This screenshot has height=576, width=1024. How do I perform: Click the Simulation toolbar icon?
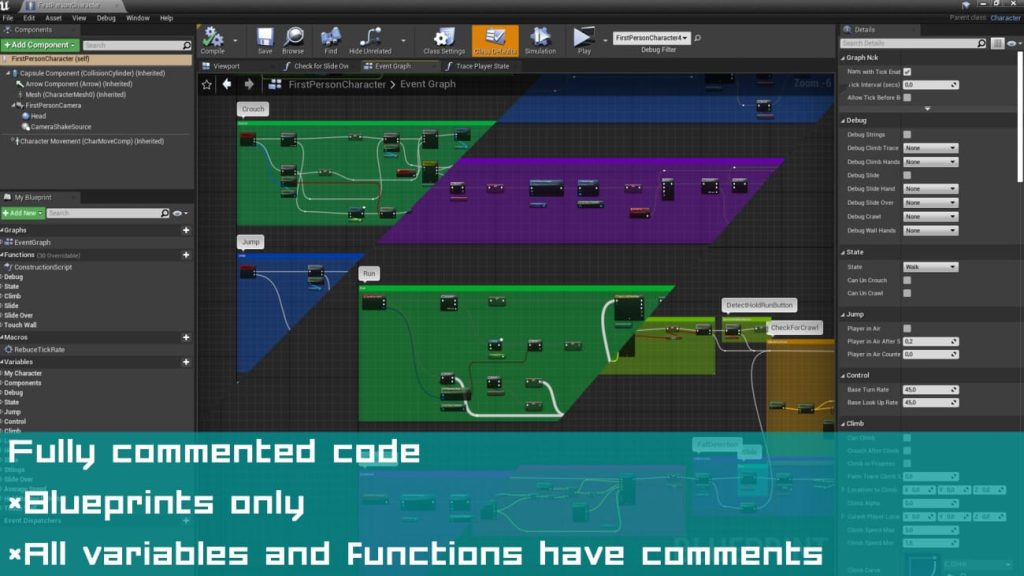tap(540, 39)
